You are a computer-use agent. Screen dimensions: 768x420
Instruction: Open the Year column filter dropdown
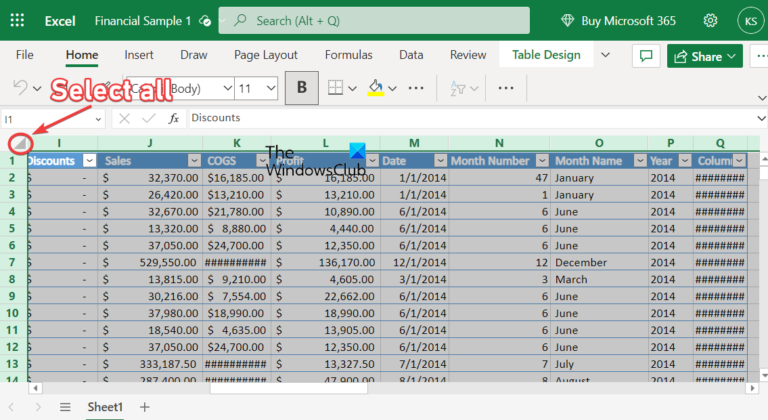click(683, 160)
